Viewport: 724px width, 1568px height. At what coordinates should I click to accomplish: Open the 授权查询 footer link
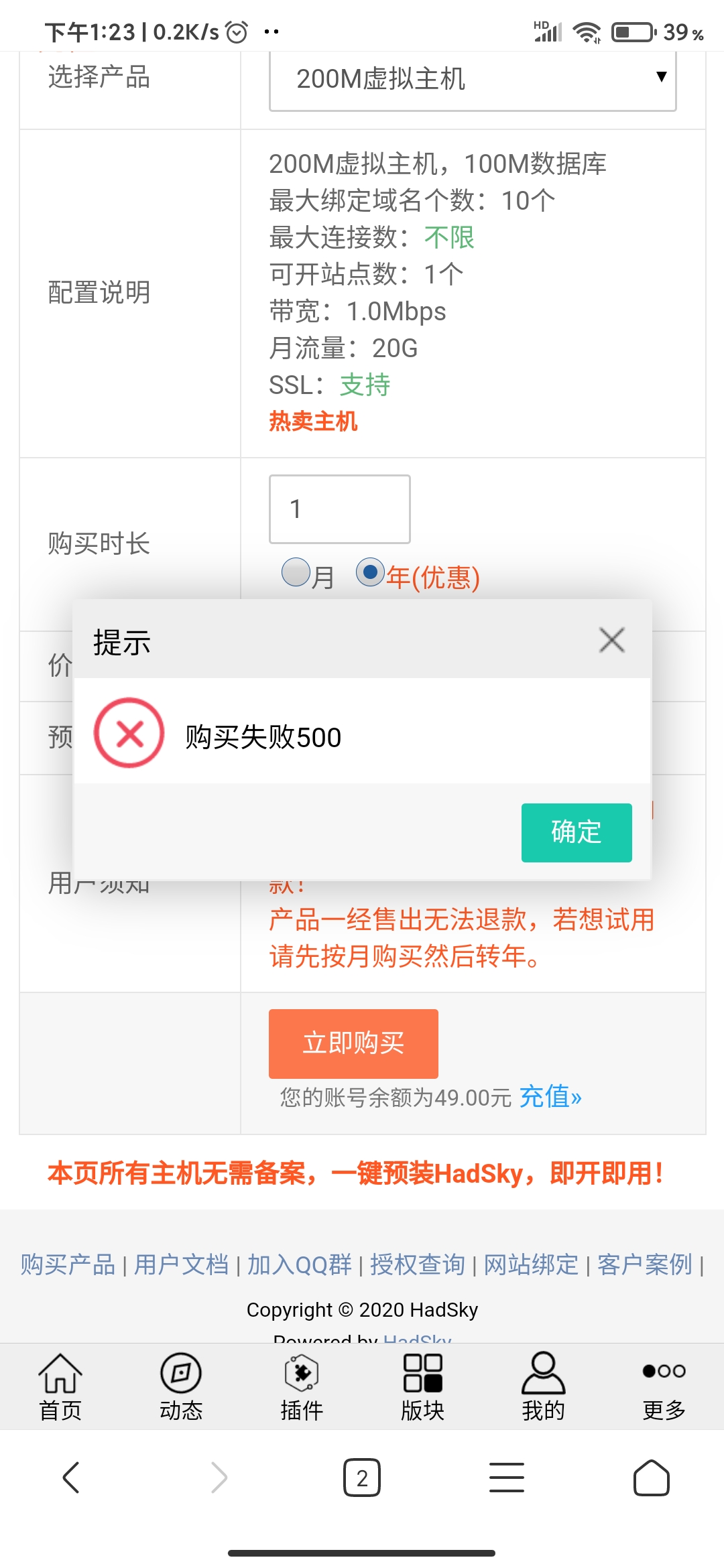[x=418, y=1264]
